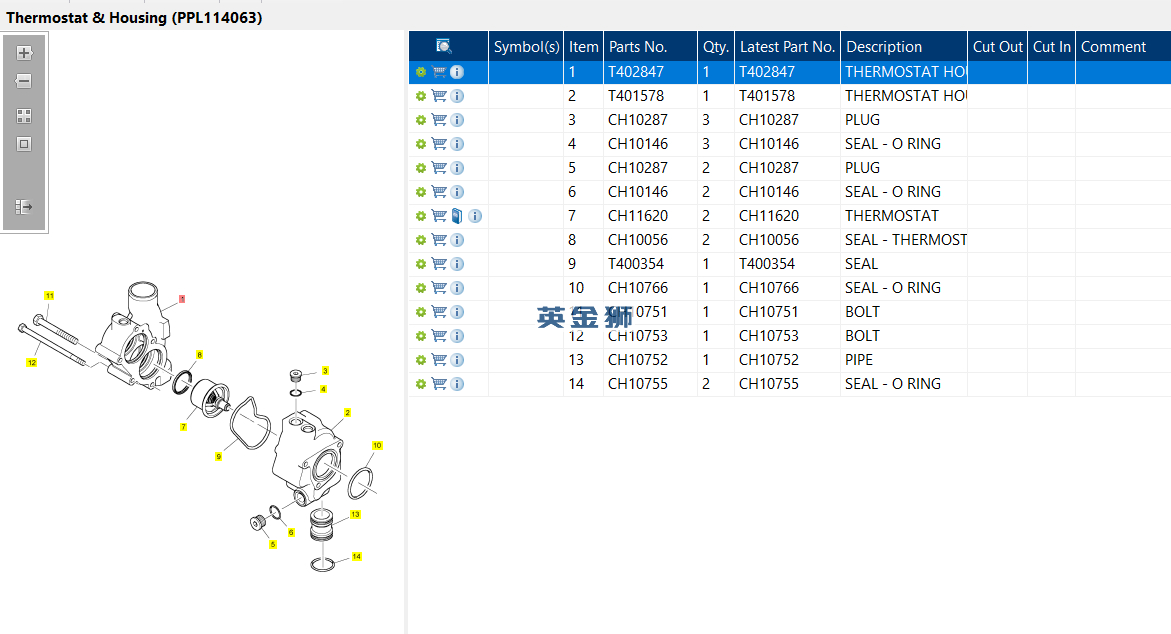Sort by Item column header
The image size is (1171, 634).
(583, 46)
